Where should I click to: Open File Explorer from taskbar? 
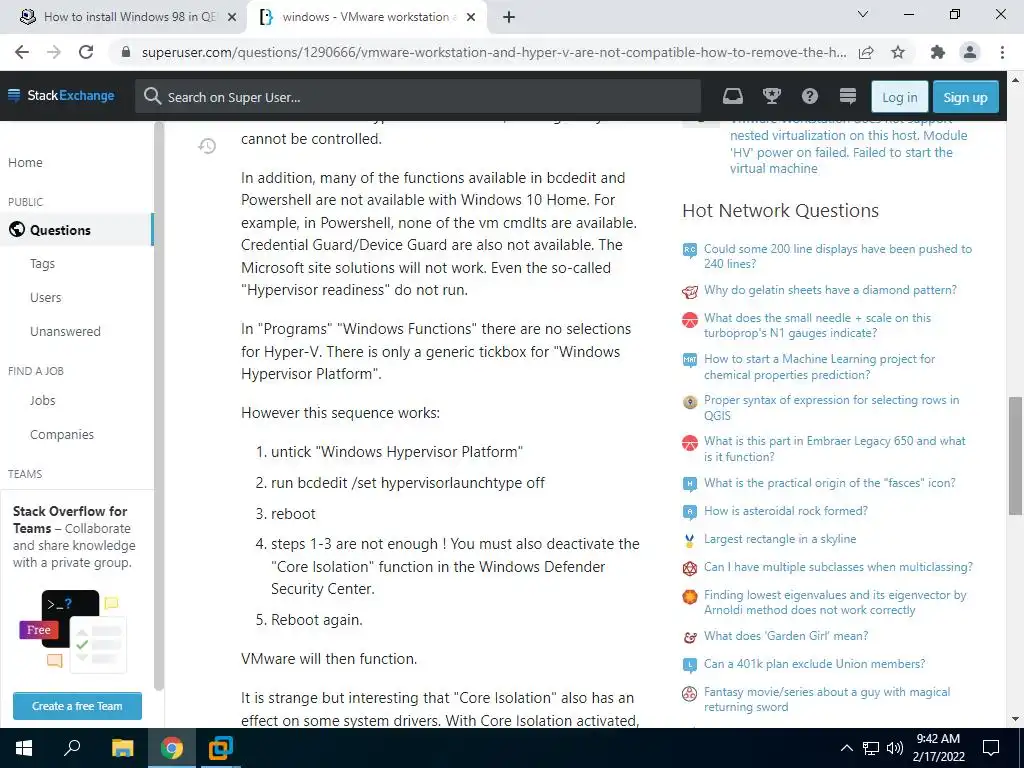(x=122, y=748)
